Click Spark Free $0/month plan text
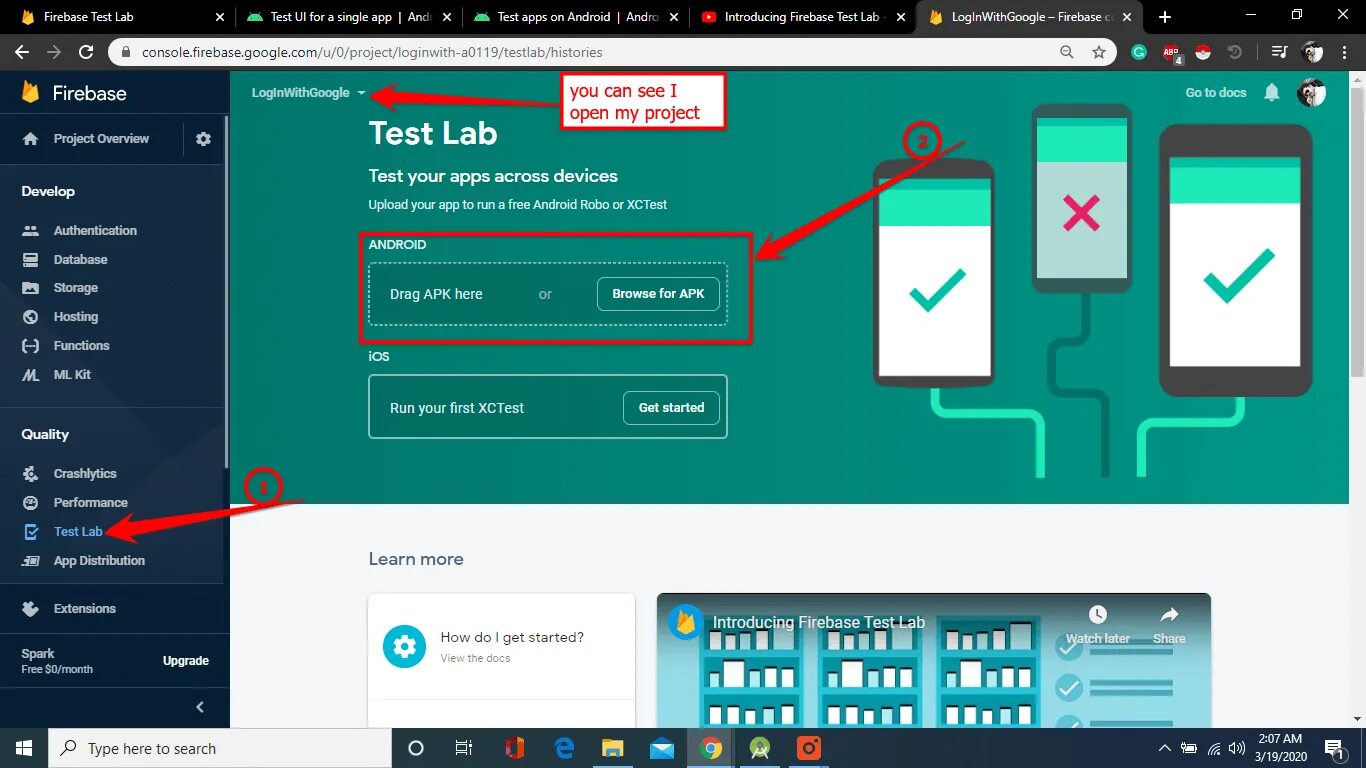1366x768 pixels. tap(57, 661)
